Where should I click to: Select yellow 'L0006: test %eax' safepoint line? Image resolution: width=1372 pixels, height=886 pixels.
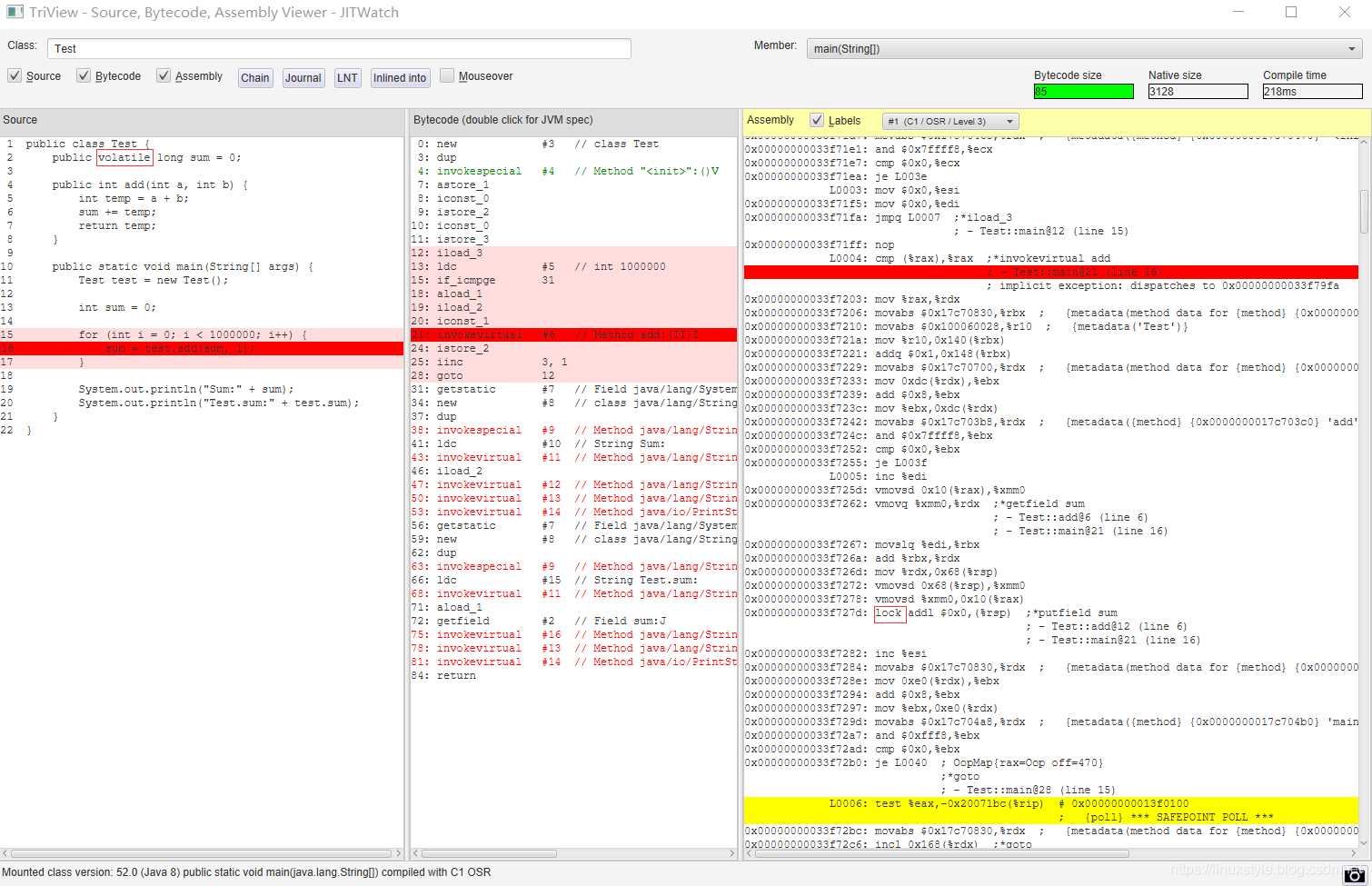coord(1051,803)
